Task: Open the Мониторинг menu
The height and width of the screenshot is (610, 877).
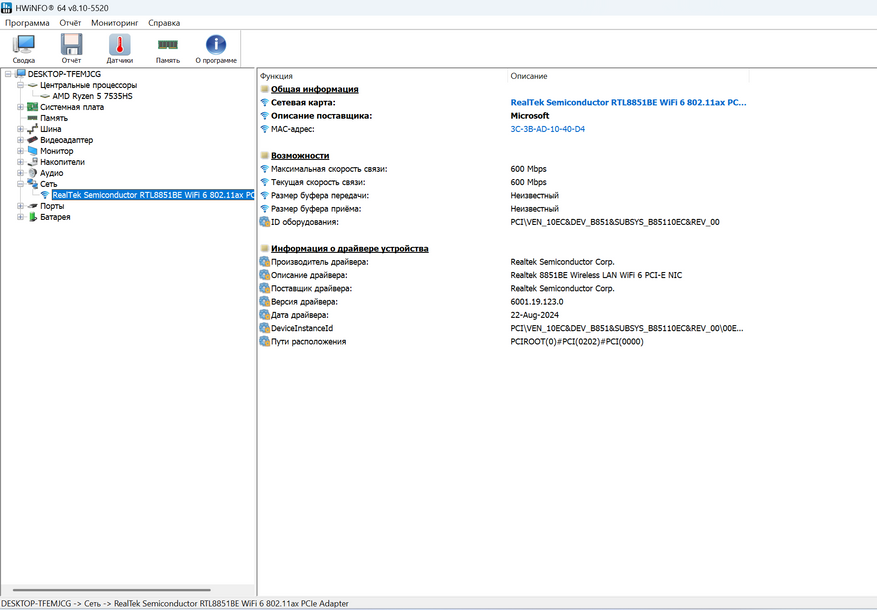Action: coord(115,23)
